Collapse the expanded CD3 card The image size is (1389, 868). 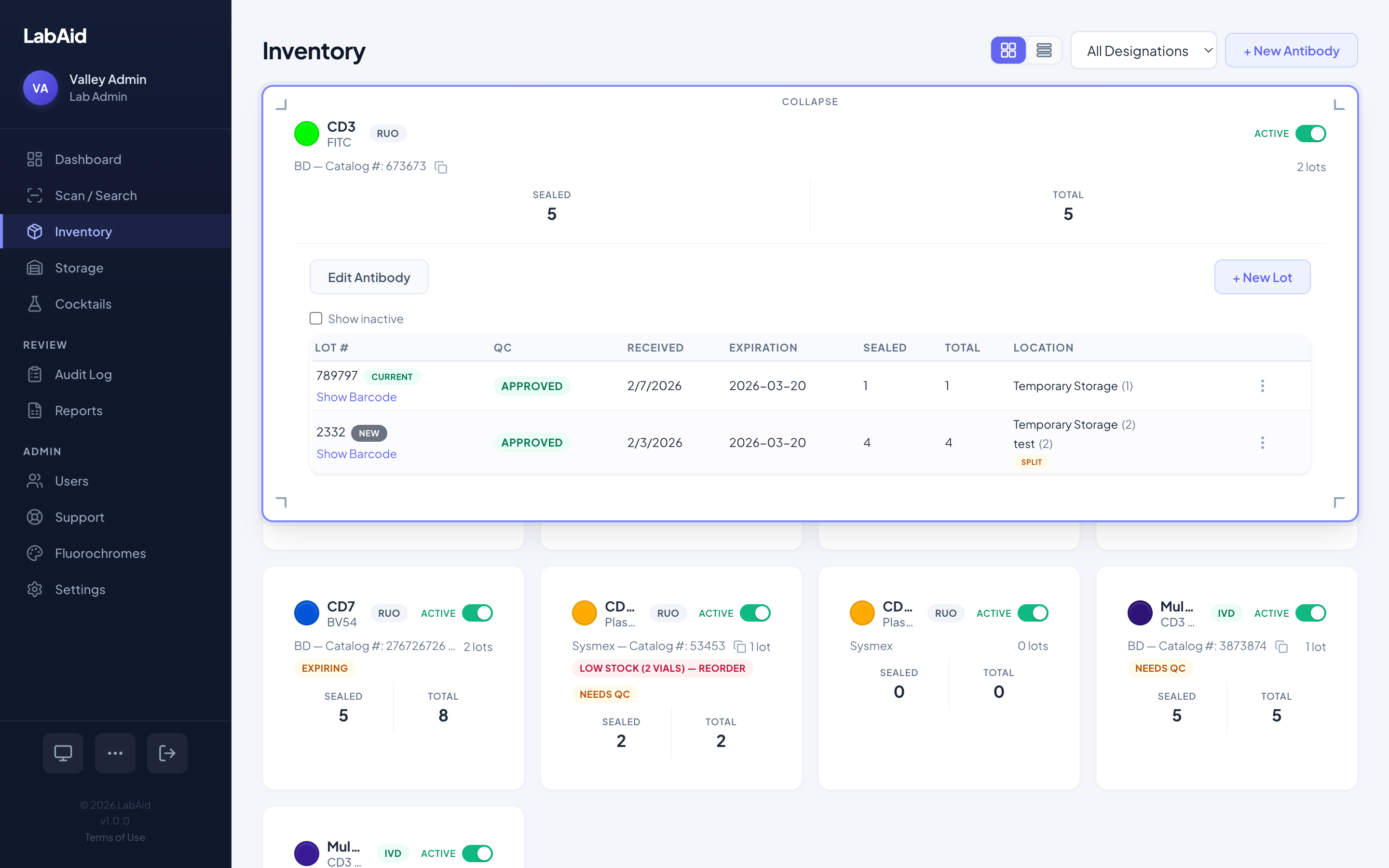point(809,102)
